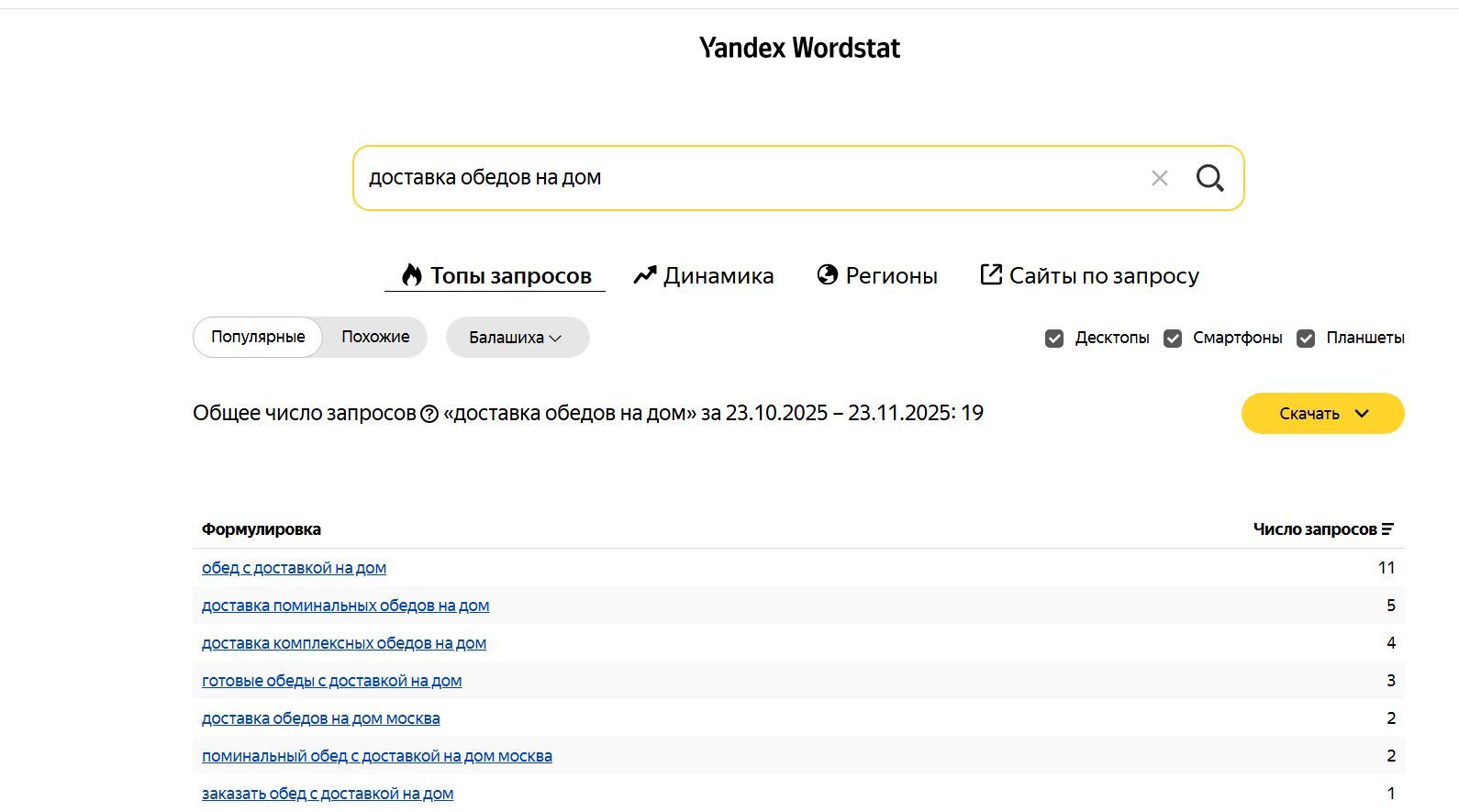Click the count 11 in the first row

(1387, 568)
